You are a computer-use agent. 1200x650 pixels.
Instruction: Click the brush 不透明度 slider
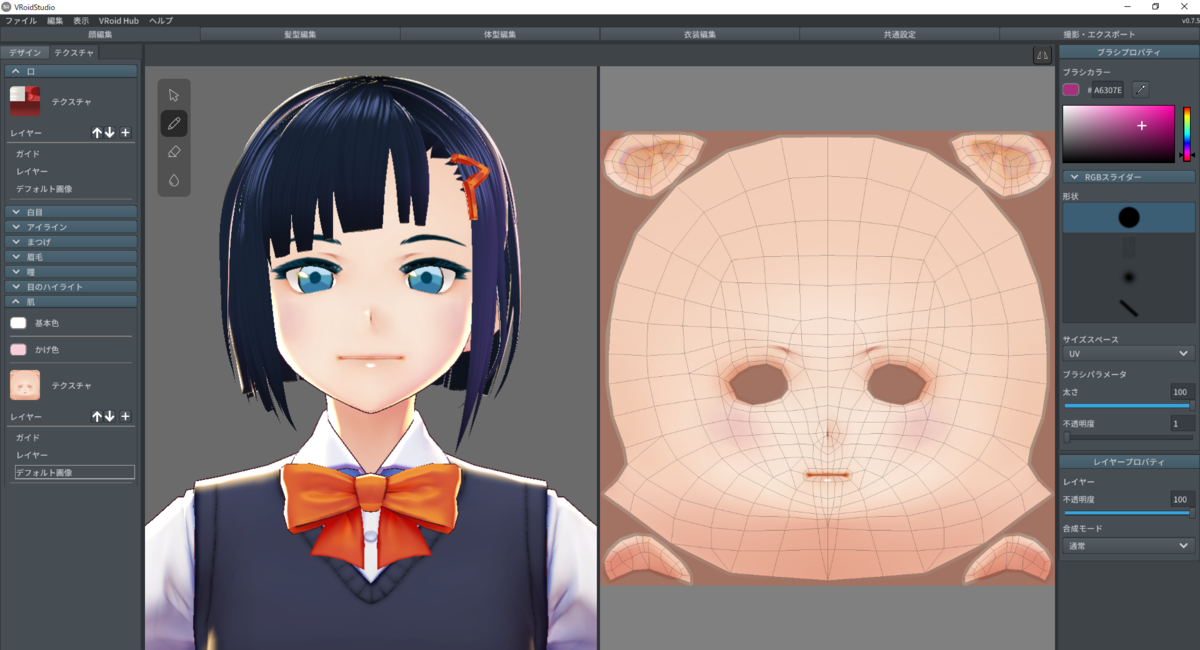point(1128,437)
